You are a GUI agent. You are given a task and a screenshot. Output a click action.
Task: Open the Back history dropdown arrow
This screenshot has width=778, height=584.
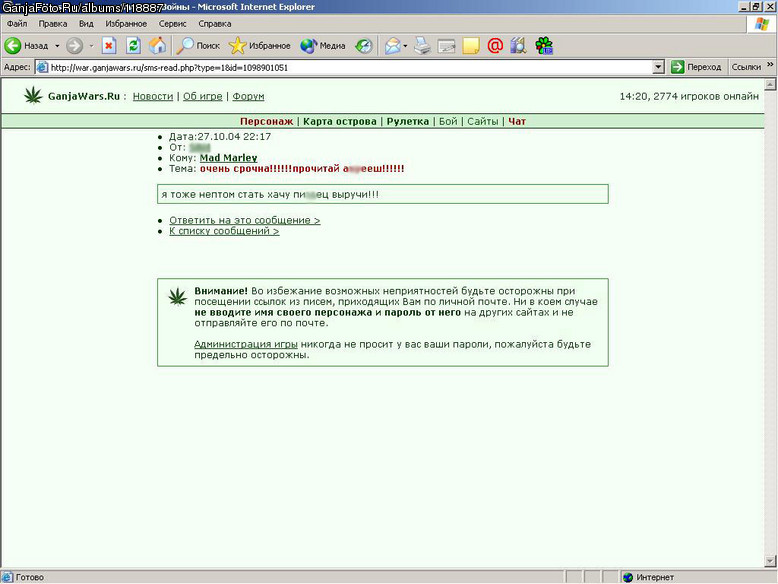57,46
